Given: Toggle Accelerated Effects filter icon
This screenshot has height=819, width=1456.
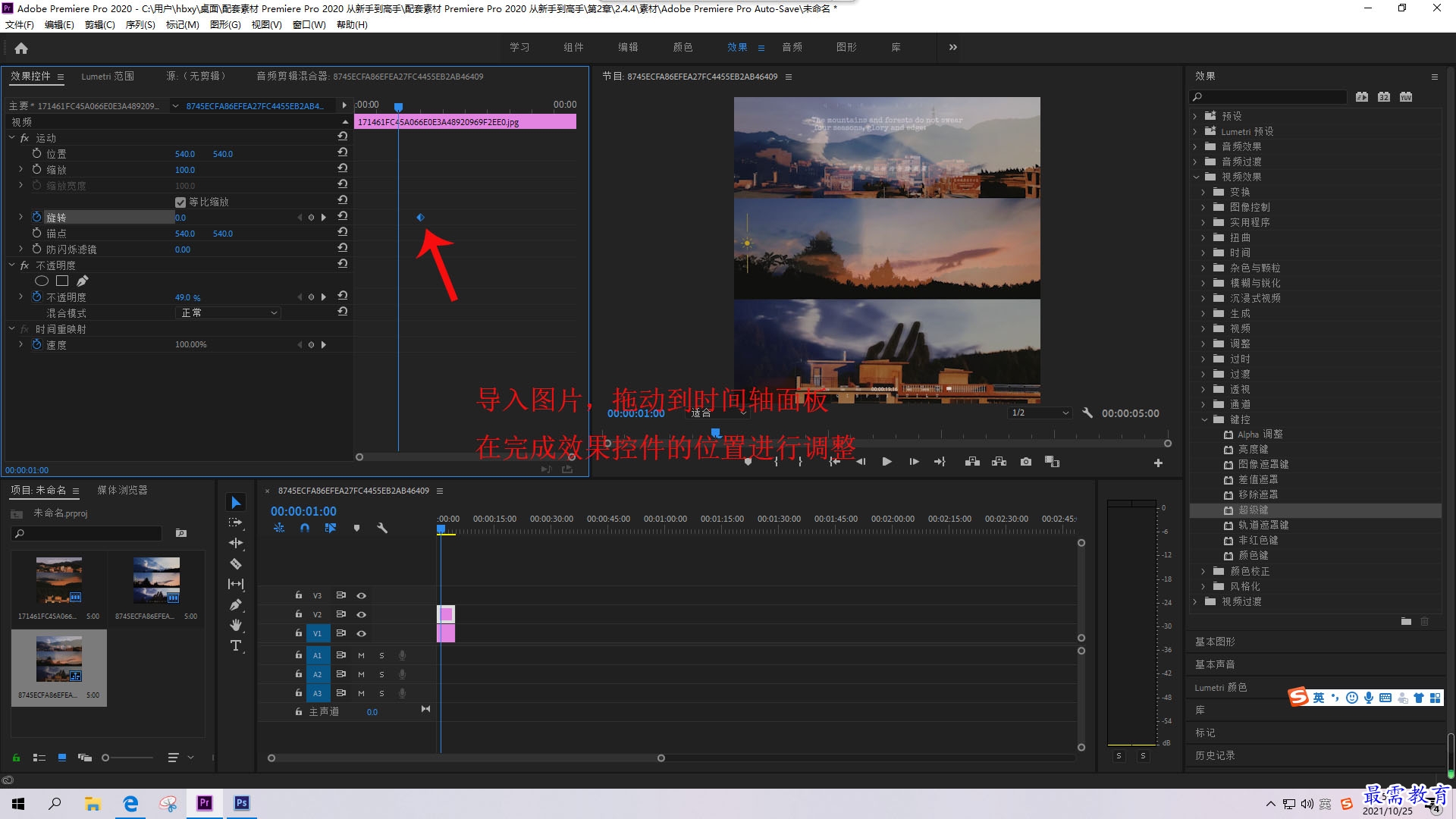Looking at the screenshot, I should click(x=1362, y=97).
